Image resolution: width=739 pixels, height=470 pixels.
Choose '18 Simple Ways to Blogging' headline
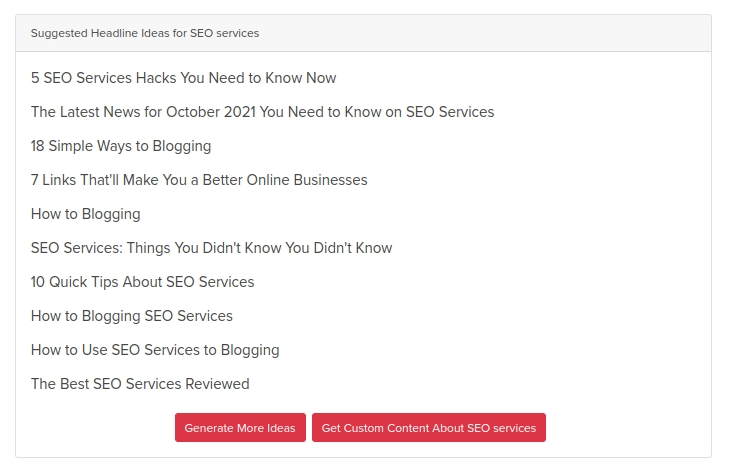pyautogui.click(x=121, y=146)
